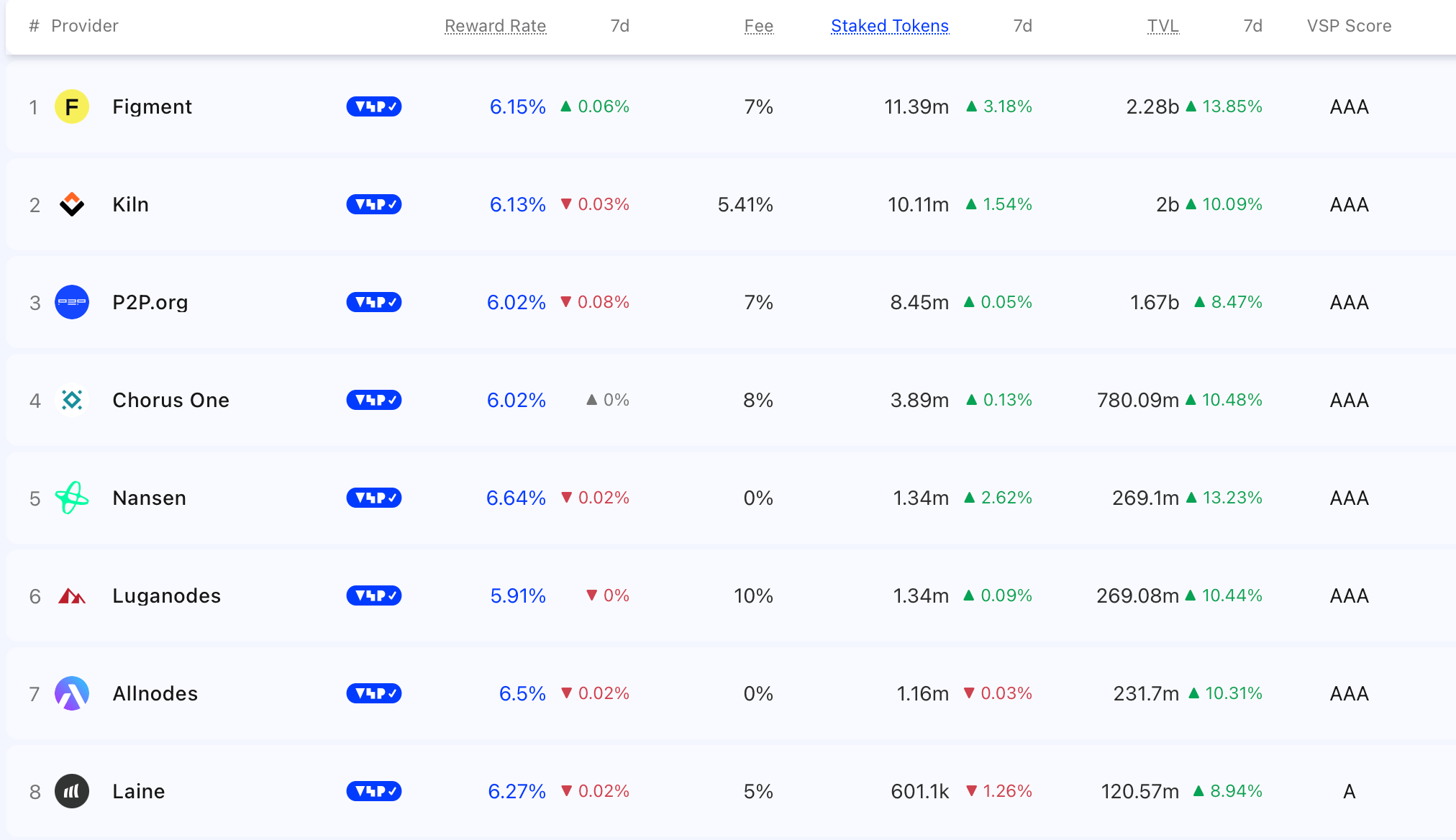This screenshot has height=840, width=1456.
Task: Open Chorus One via its logo
Action: pyautogui.click(x=71, y=400)
